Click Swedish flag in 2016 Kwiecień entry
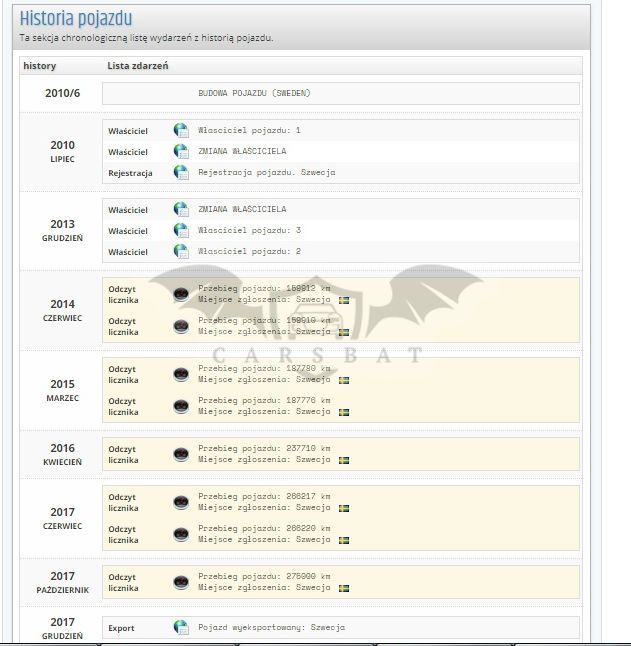The image size is (631, 646). click(x=344, y=460)
